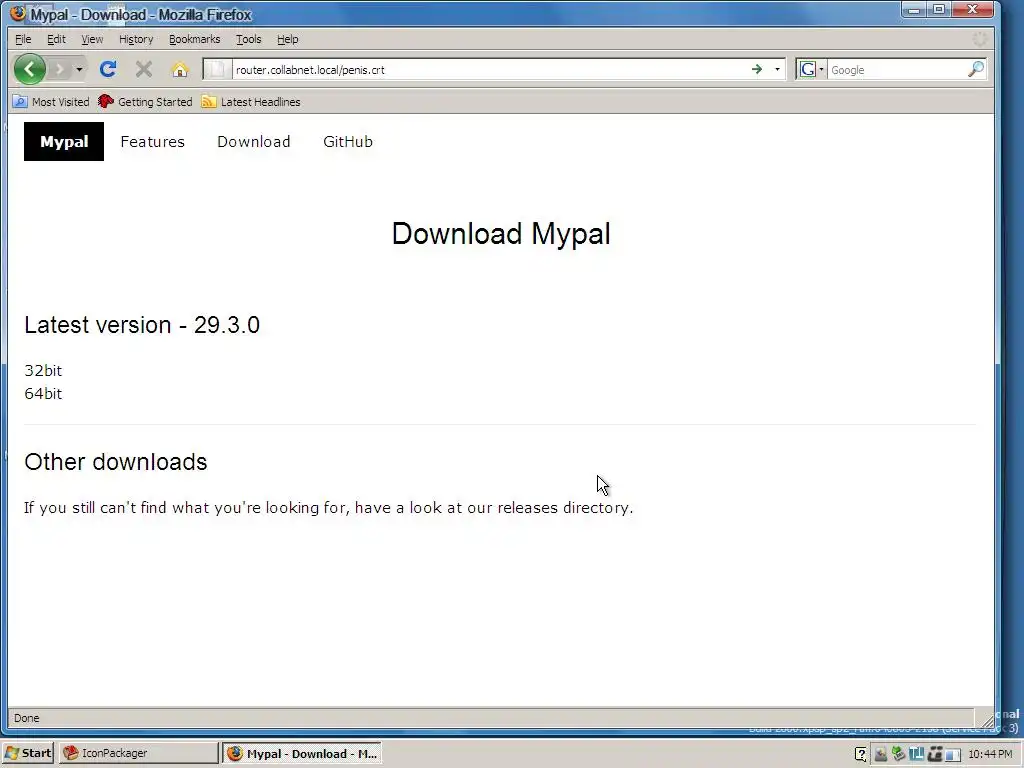The width and height of the screenshot is (1024, 768).
Task: Go to the Home page icon
Action: pos(180,69)
